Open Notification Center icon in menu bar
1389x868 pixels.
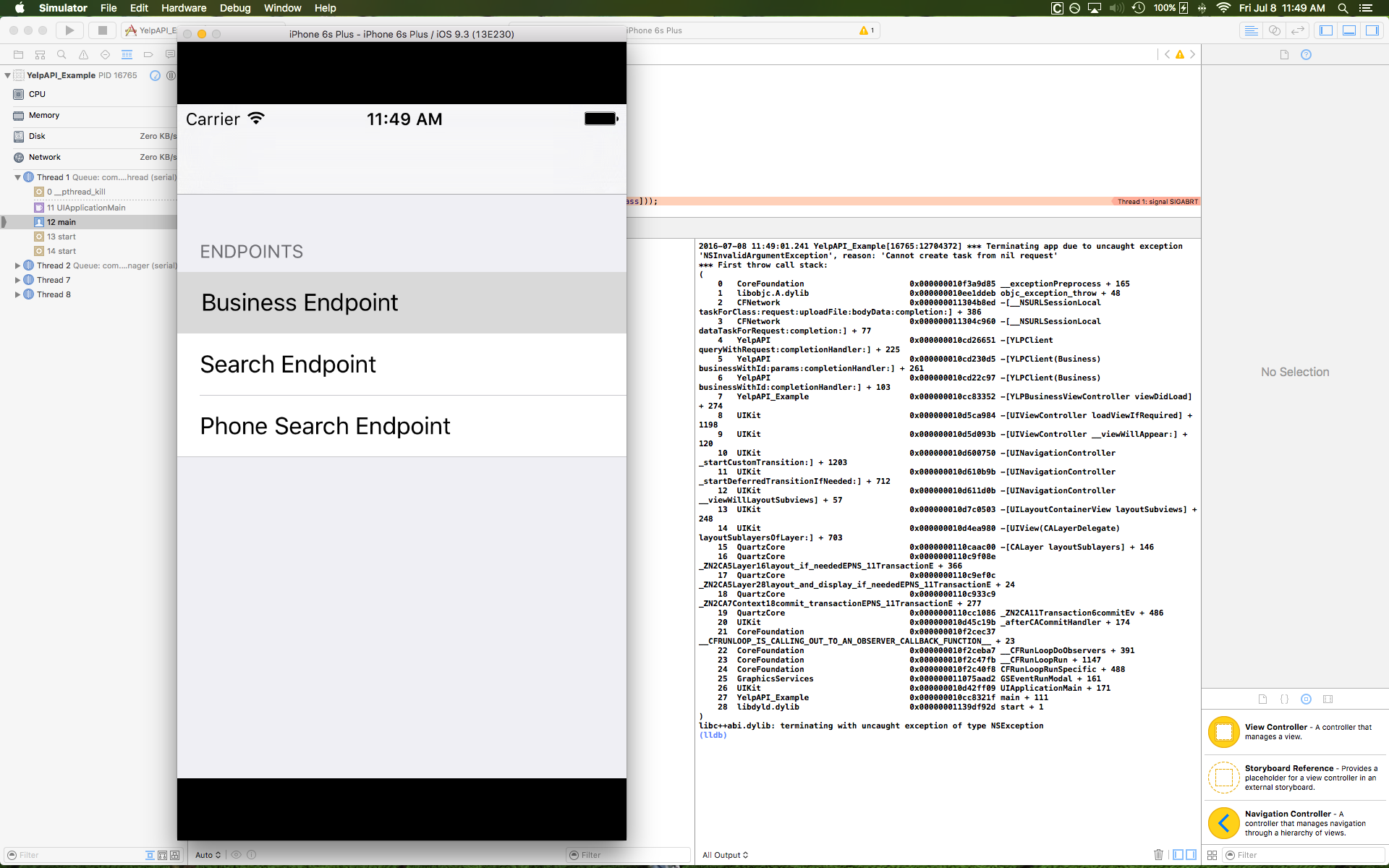(x=1366, y=8)
